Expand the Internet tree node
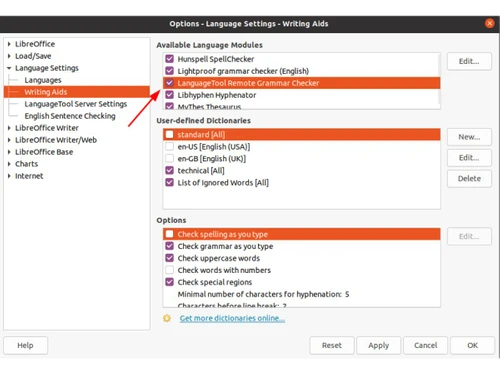Screen dimensions: 500x375 point(9,176)
